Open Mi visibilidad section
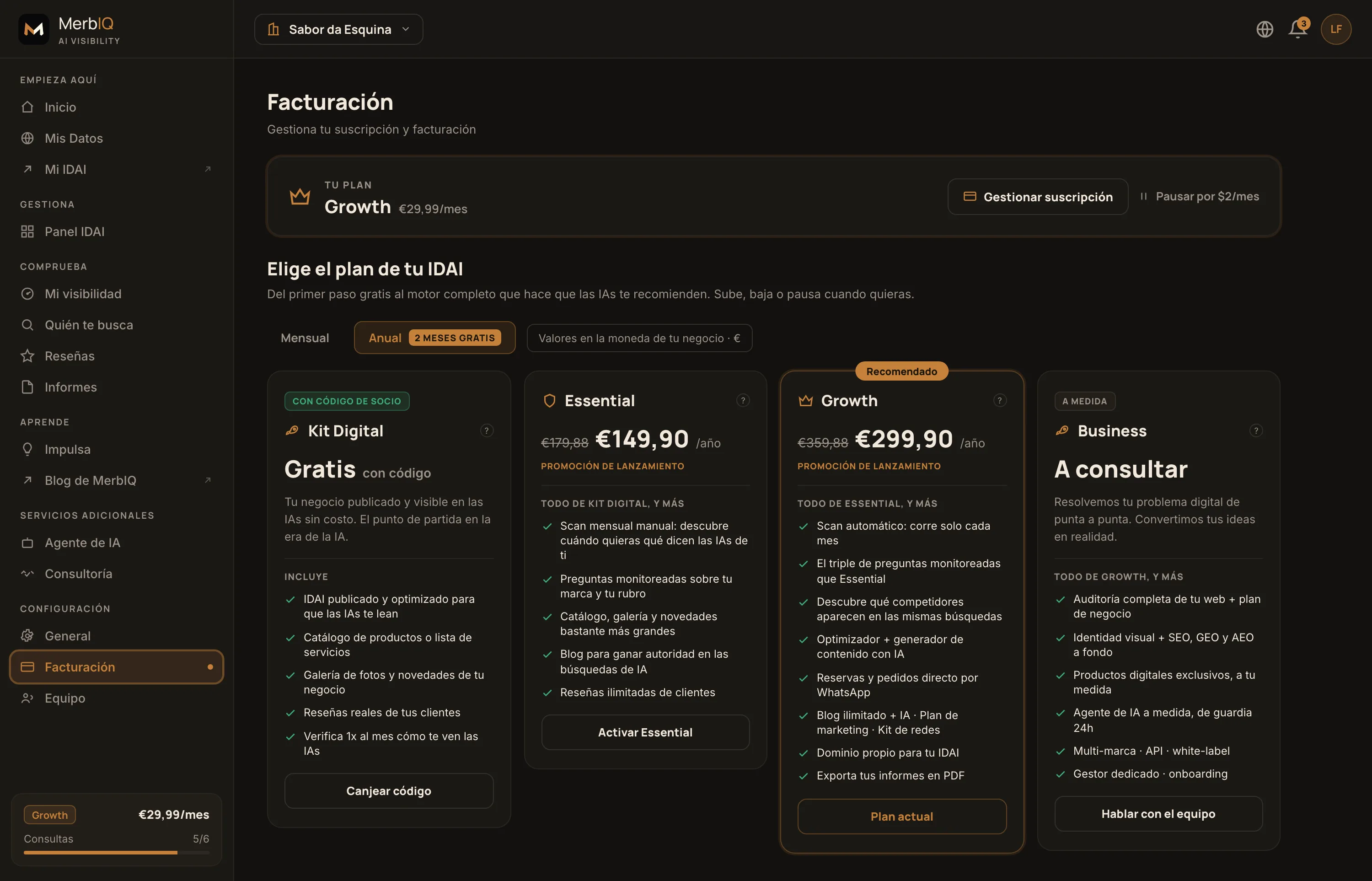1372x881 pixels. point(117,294)
